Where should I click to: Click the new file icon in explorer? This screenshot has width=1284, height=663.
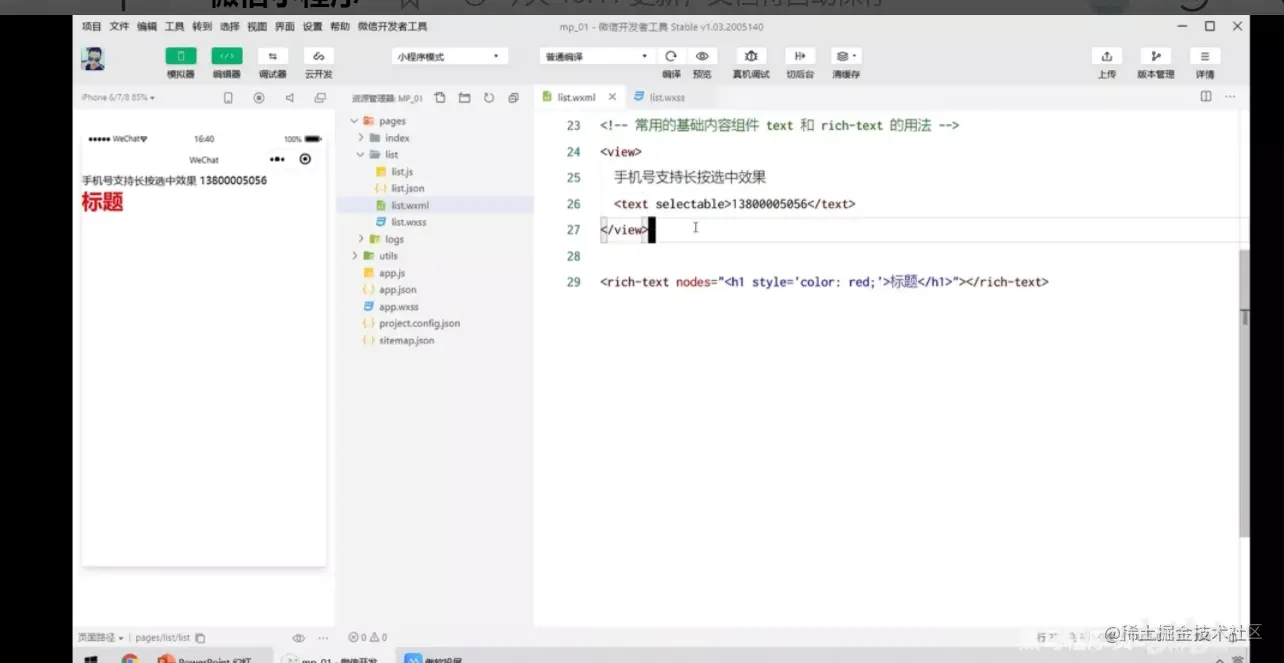(x=440, y=98)
